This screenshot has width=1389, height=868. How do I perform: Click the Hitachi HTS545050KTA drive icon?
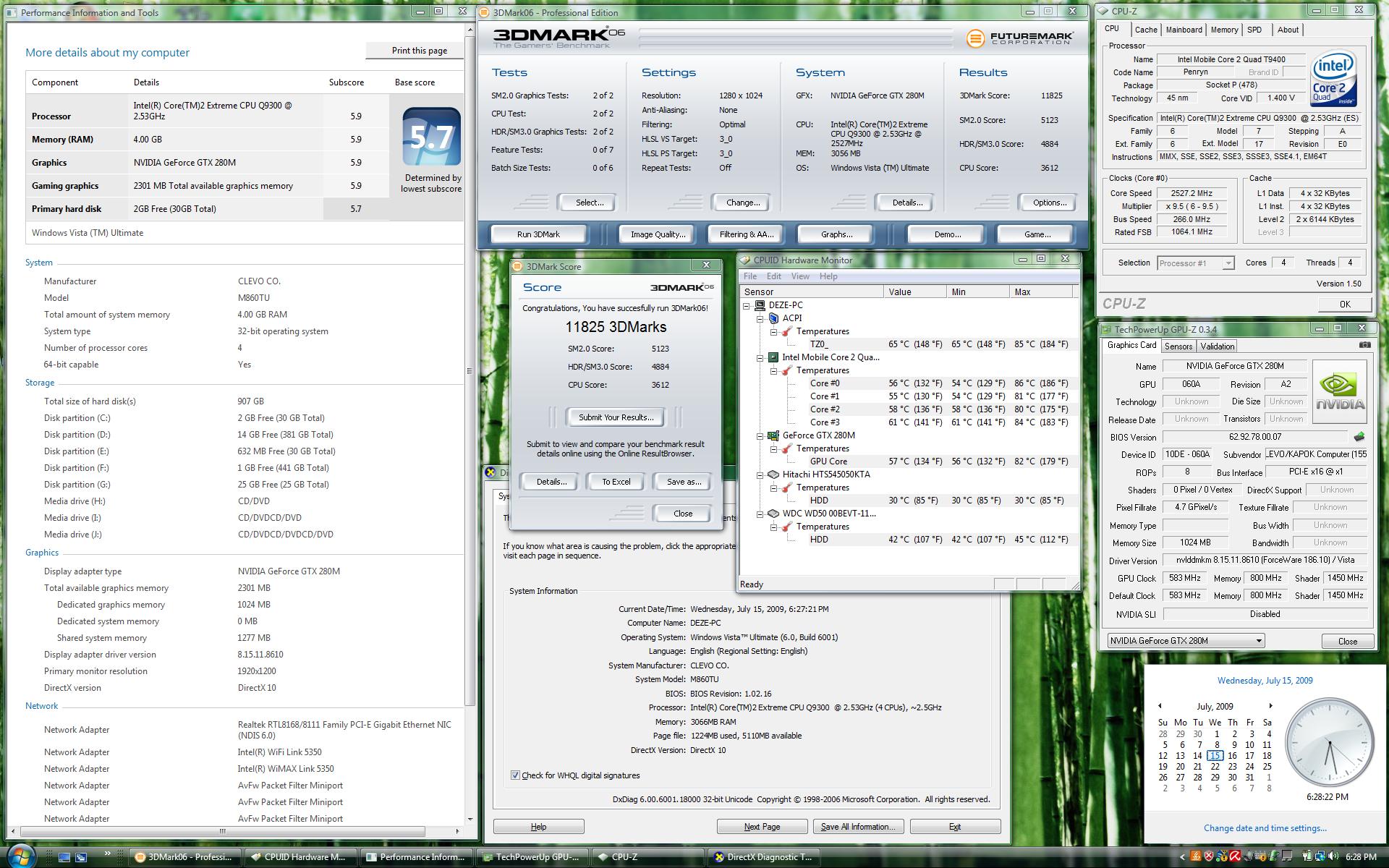tap(773, 475)
